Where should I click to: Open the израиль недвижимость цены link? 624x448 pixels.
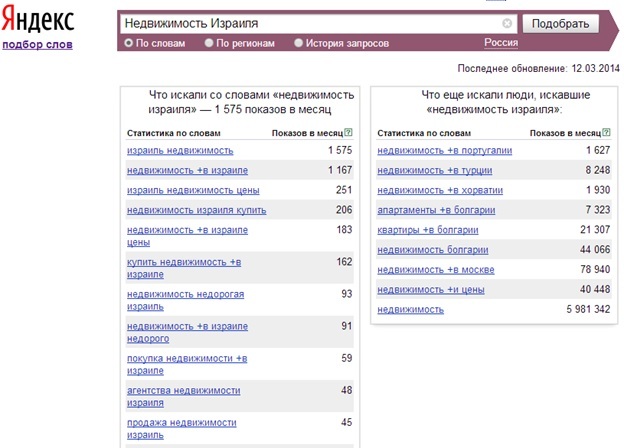193,190
